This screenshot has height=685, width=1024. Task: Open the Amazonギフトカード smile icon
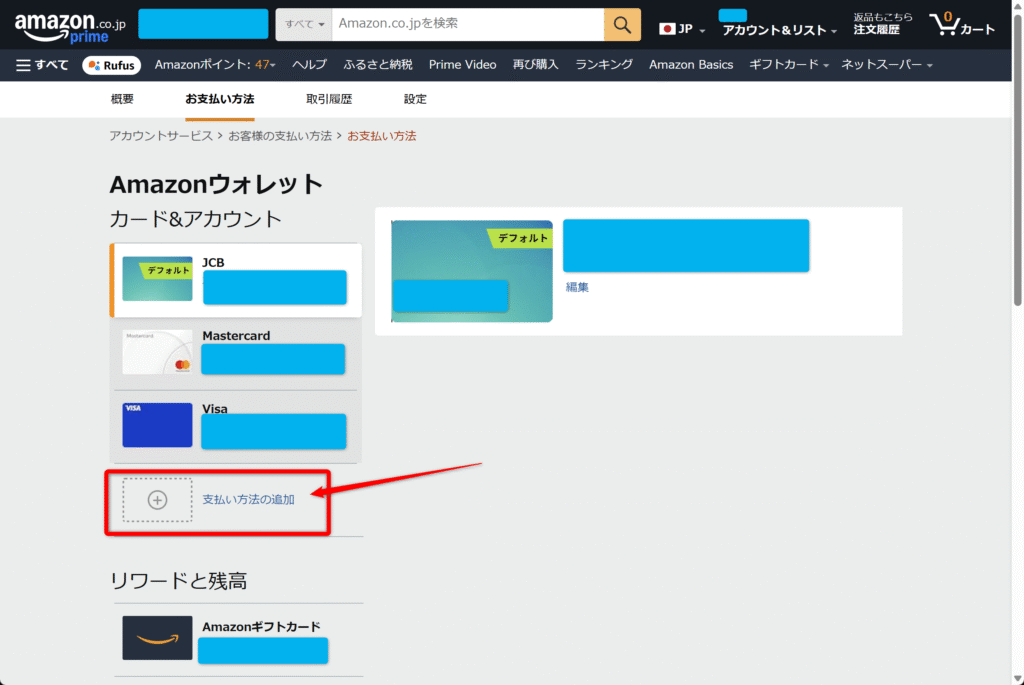tap(157, 638)
